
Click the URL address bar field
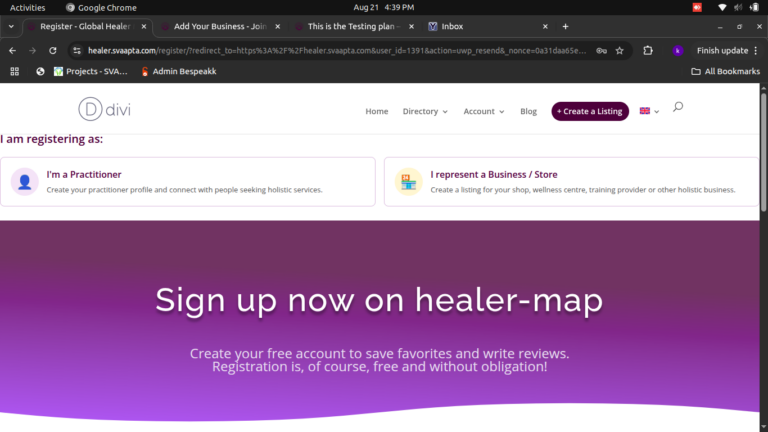[x=336, y=50]
